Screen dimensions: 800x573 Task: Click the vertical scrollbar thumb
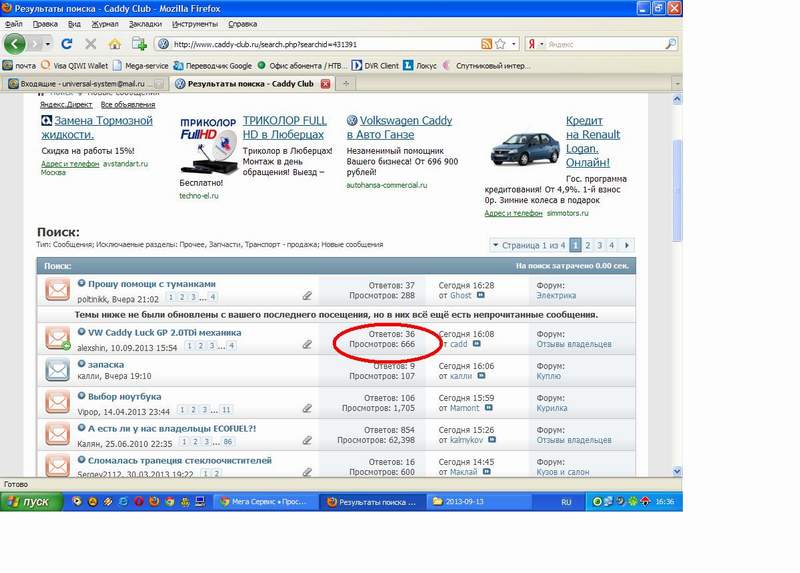pos(677,191)
